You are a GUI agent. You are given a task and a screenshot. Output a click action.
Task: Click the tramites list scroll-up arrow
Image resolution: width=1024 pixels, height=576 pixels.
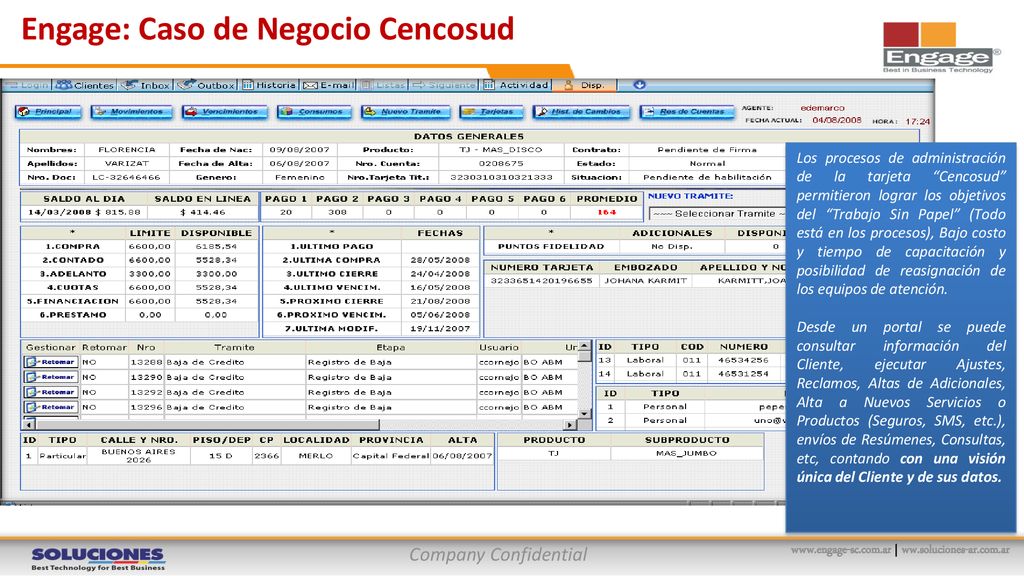coord(584,347)
